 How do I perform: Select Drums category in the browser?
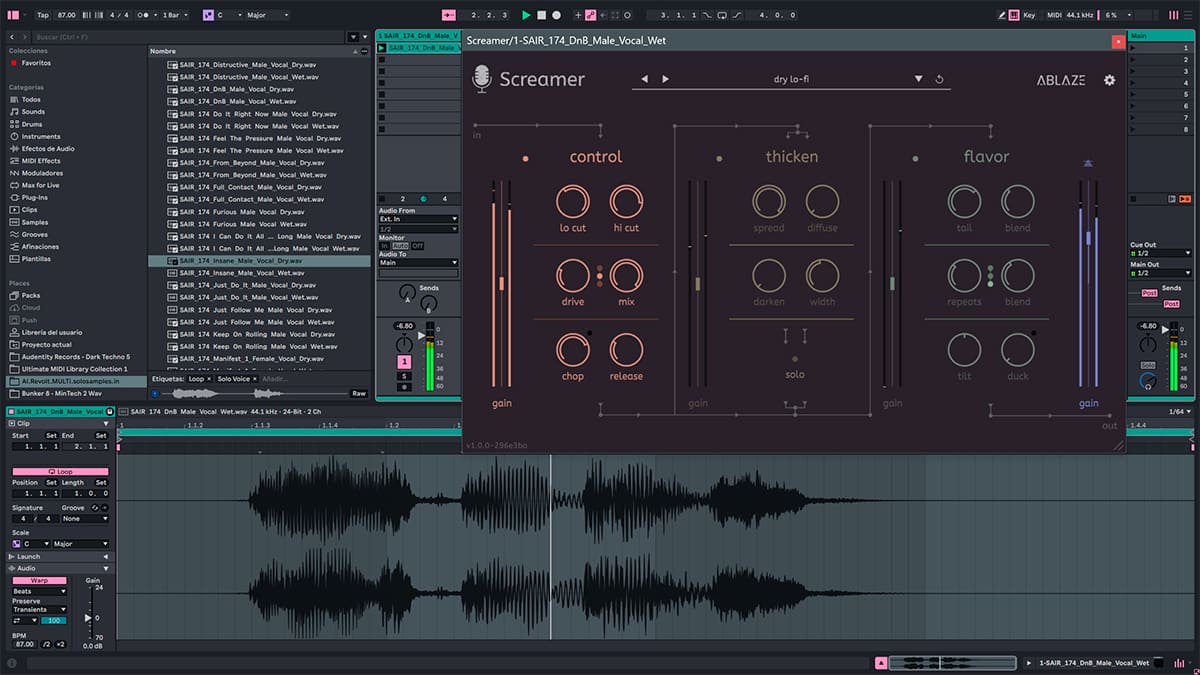click(x=32, y=124)
